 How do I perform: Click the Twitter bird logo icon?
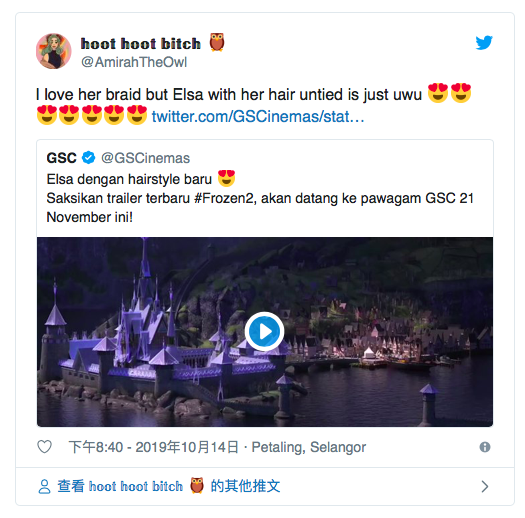point(484,43)
